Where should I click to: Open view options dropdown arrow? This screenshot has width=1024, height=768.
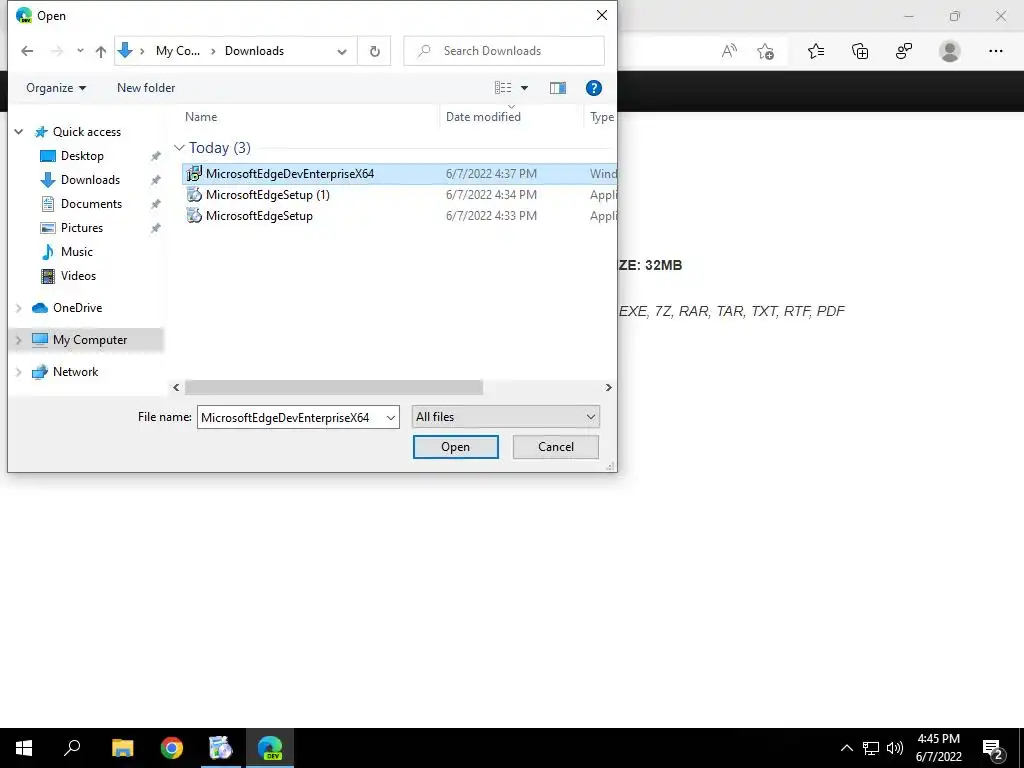pos(524,88)
